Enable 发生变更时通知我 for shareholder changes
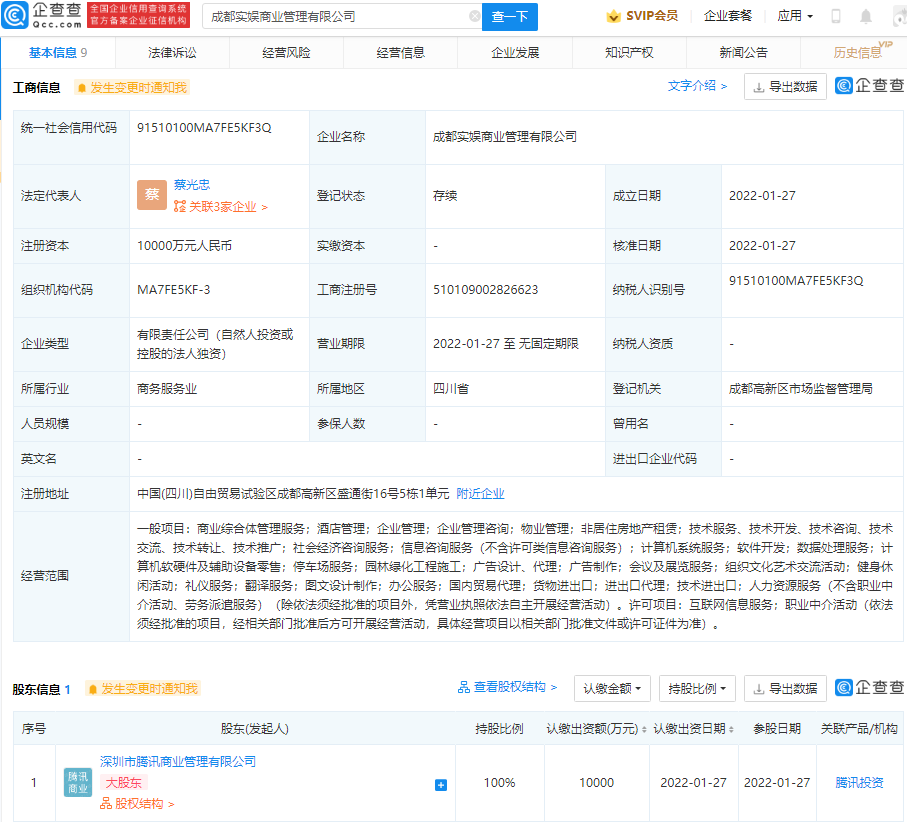This screenshot has height=822, width=907. point(143,688)
